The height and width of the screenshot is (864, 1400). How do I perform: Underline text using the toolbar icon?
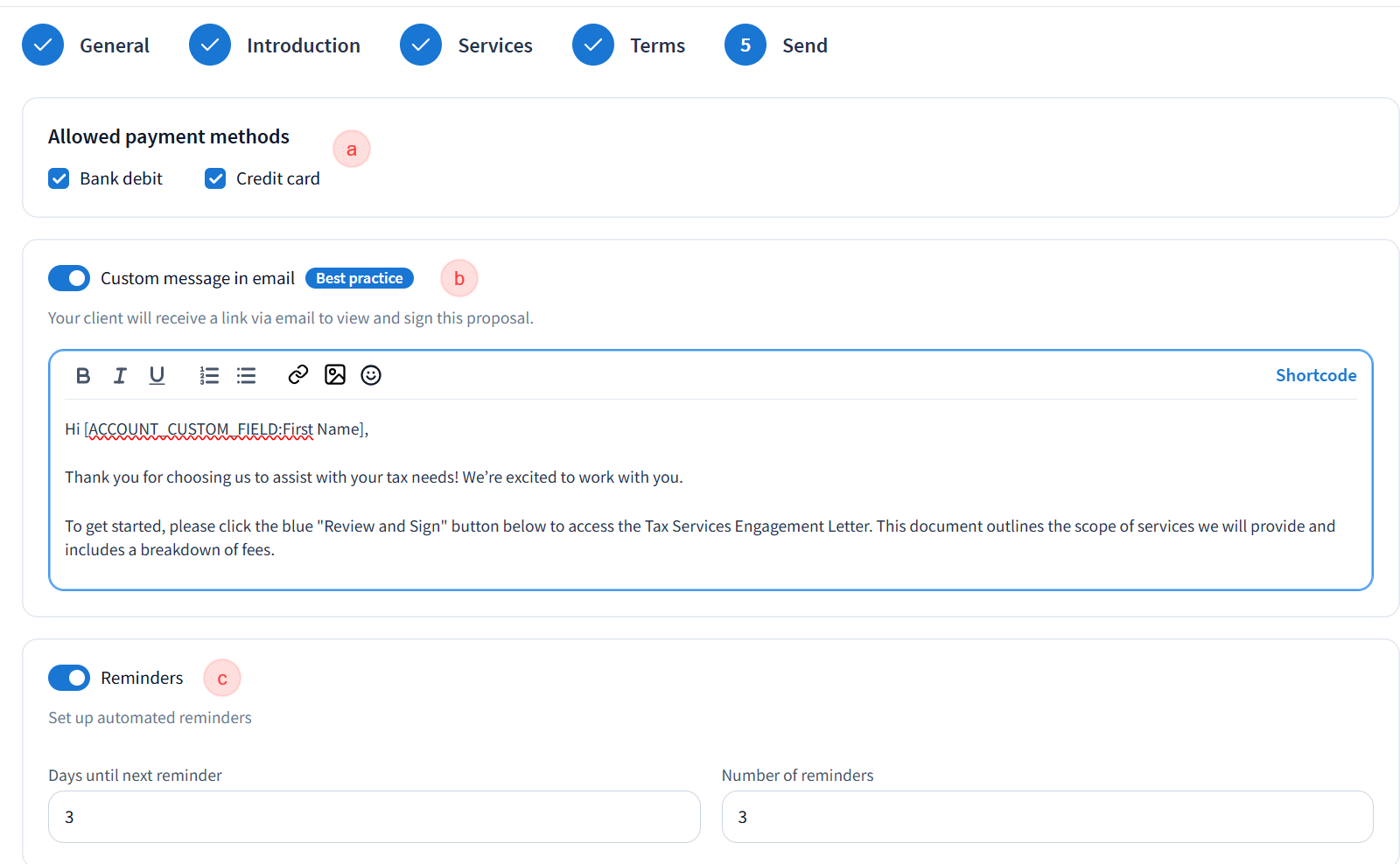click(x=157, y=375)
